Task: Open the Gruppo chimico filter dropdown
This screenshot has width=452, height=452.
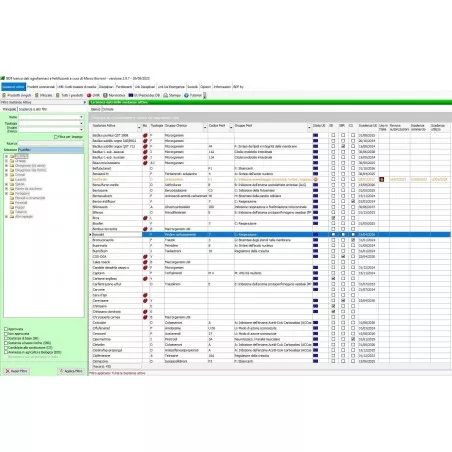Action: tap(81, 130)
